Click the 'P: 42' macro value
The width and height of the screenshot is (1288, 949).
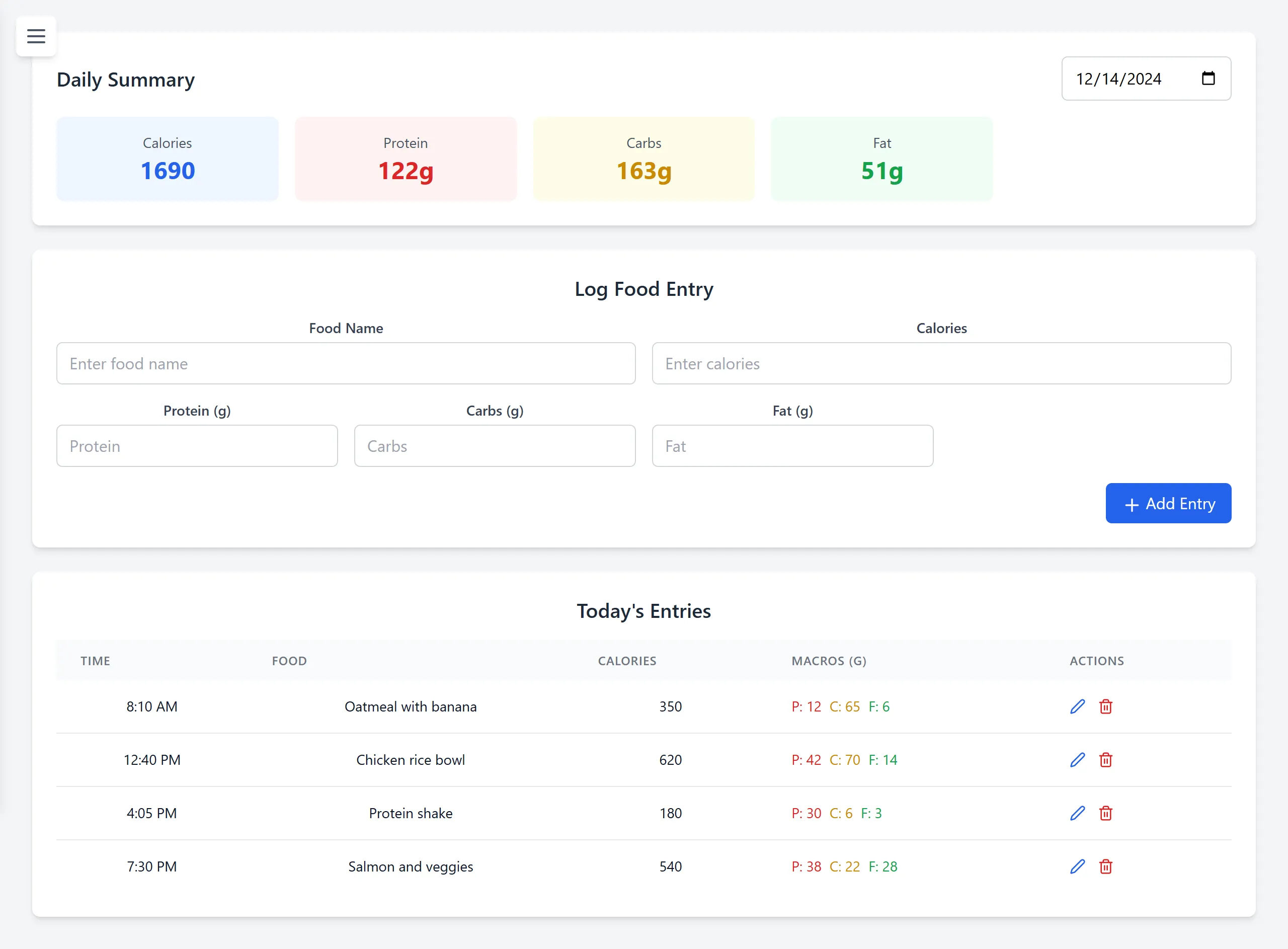[806, 760]
